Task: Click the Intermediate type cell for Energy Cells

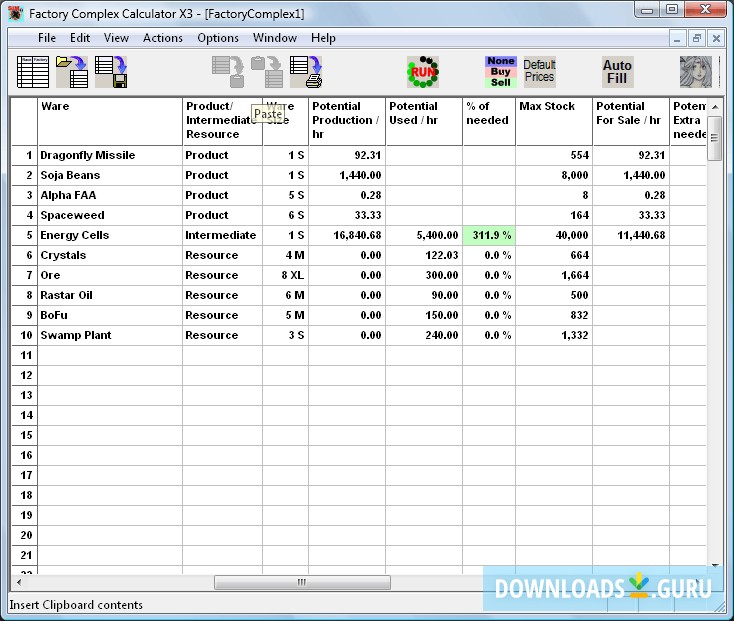Action: coord(222,235)
